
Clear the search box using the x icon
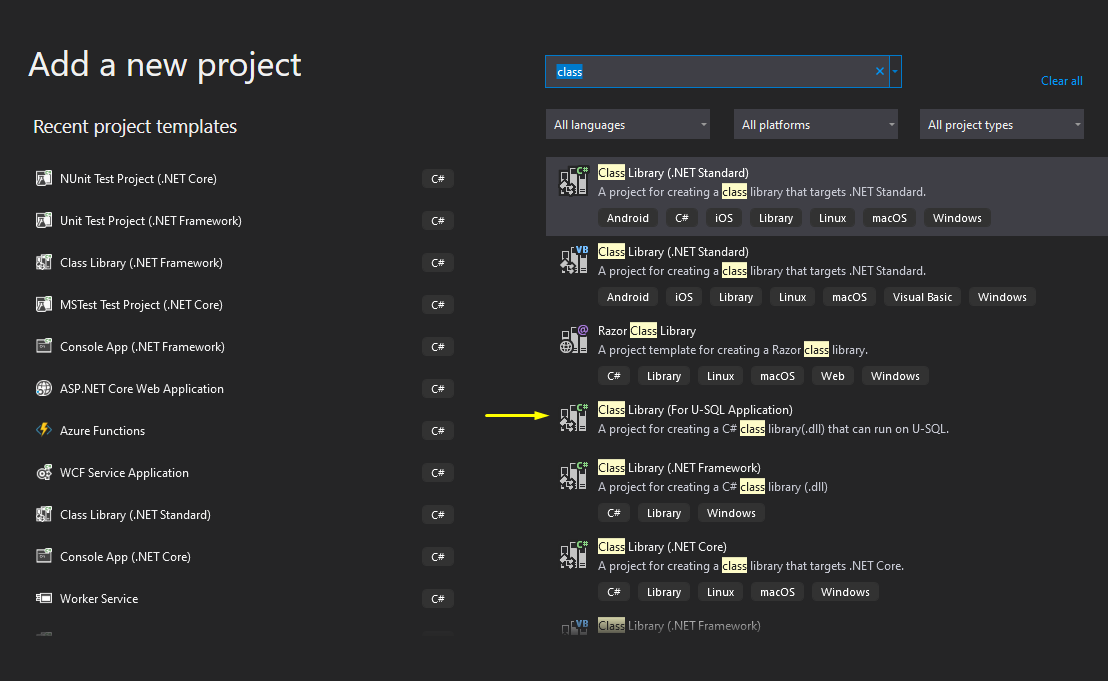(879, 71)
